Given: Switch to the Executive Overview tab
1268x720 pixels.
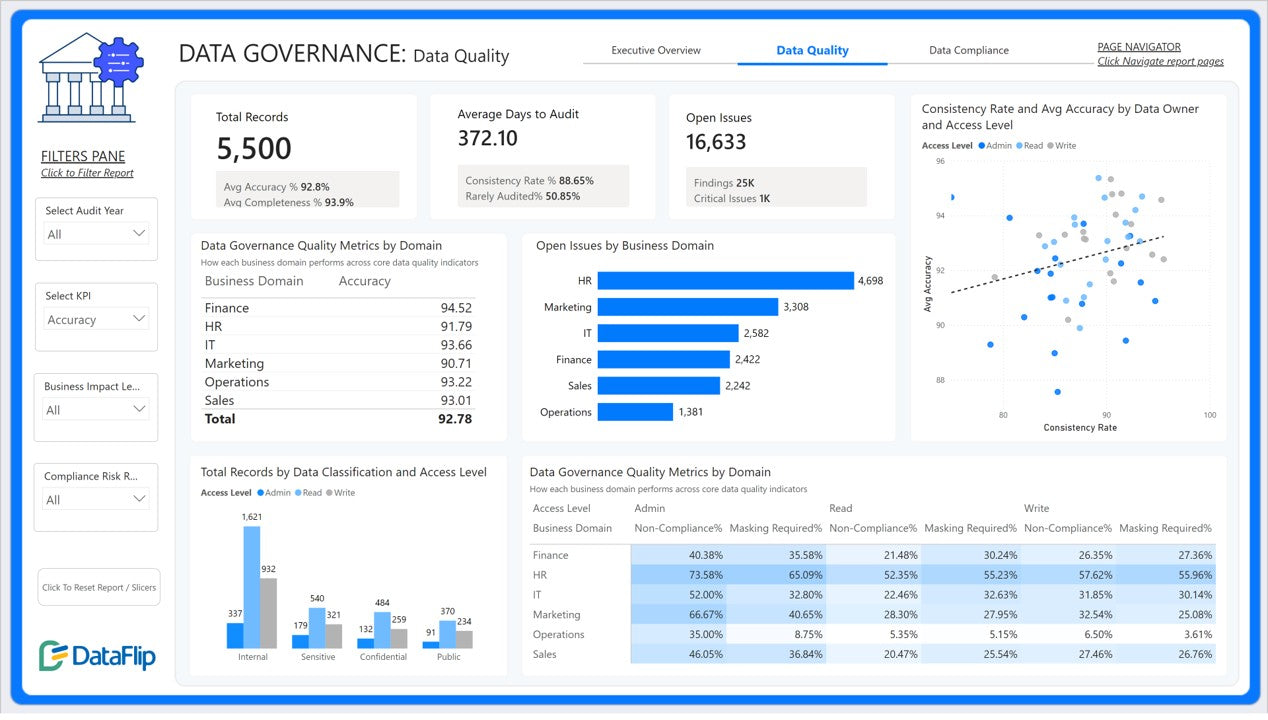Looking at the screenshot, I should [656, 50].
